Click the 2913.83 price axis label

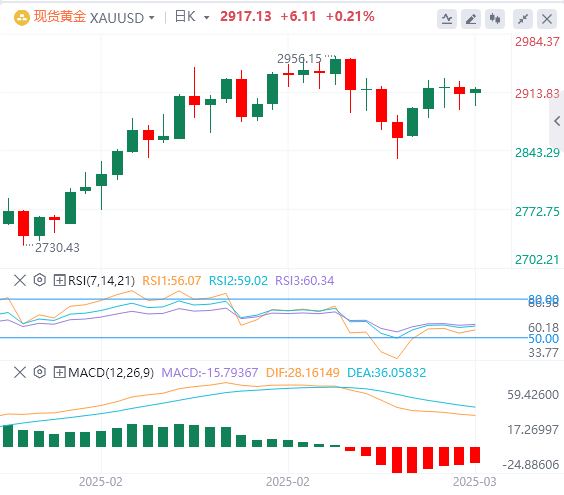537,94
